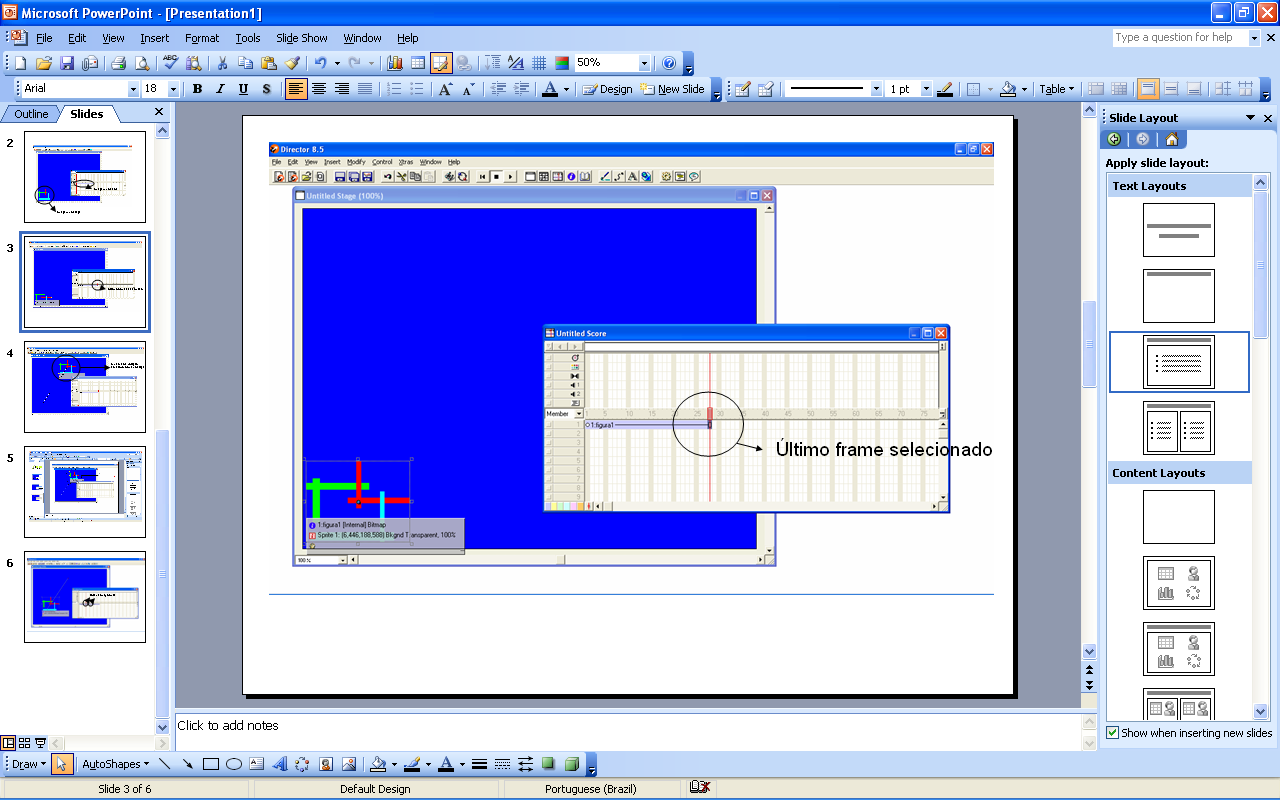This screenshot has height=800, width=1280.
Task: Align text right
Action: pos(342,89)
